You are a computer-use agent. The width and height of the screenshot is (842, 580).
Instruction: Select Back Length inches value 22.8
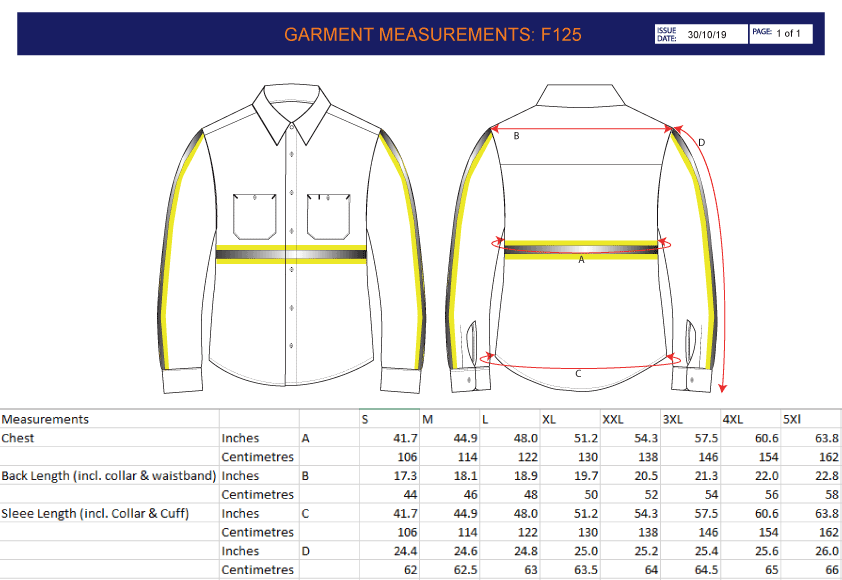click(826, 475)
